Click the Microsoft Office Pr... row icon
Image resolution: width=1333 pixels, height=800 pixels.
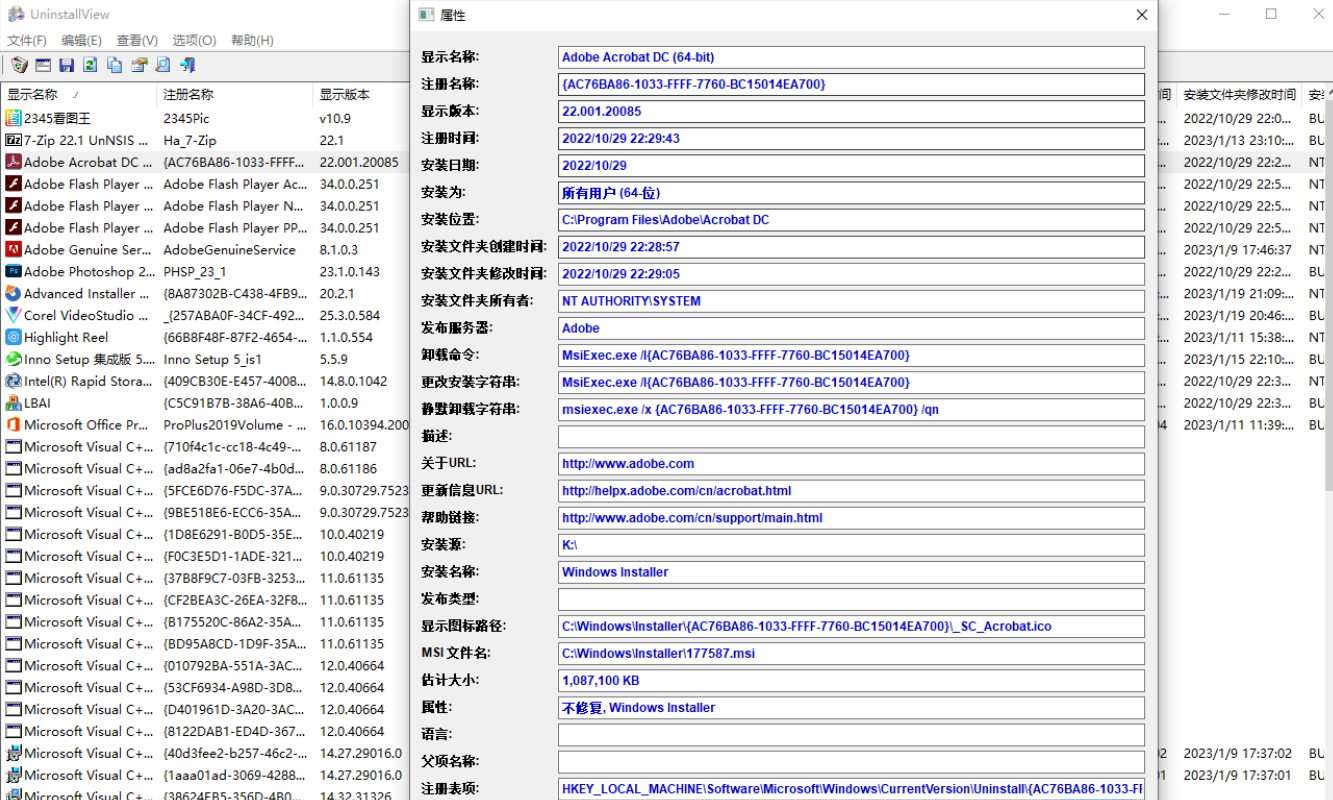[14, 425]
